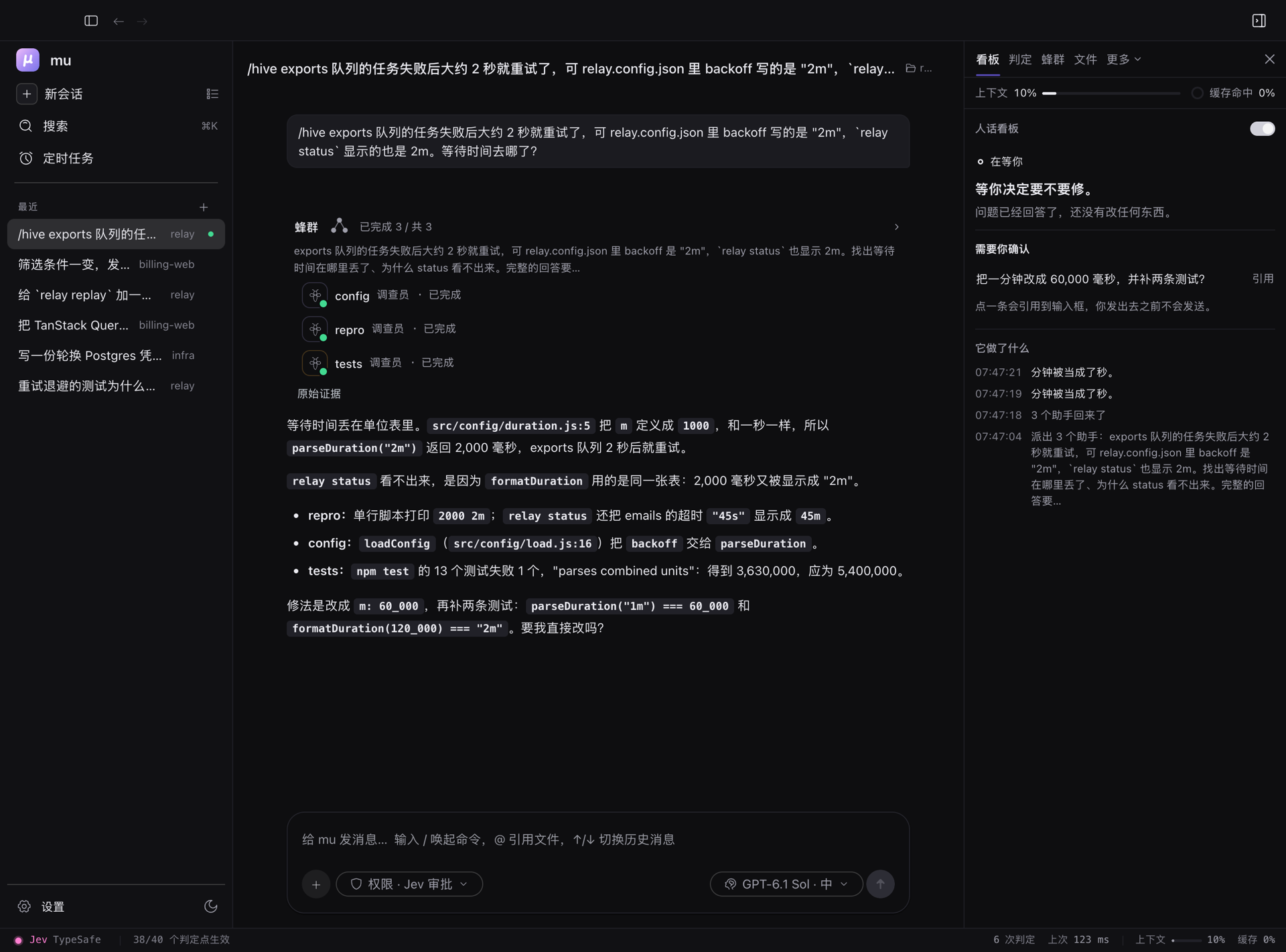
Task: Click the config investigator agent icon
Action: [315, 295]
